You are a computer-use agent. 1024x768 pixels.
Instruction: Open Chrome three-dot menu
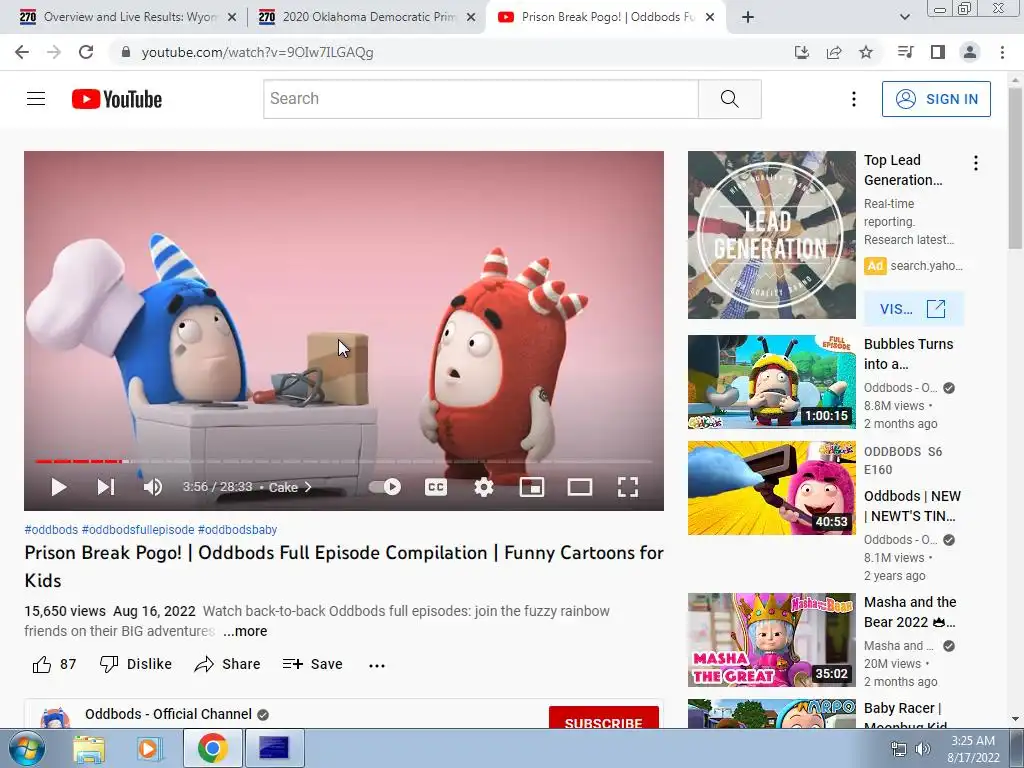click(x=1002, y=52)
